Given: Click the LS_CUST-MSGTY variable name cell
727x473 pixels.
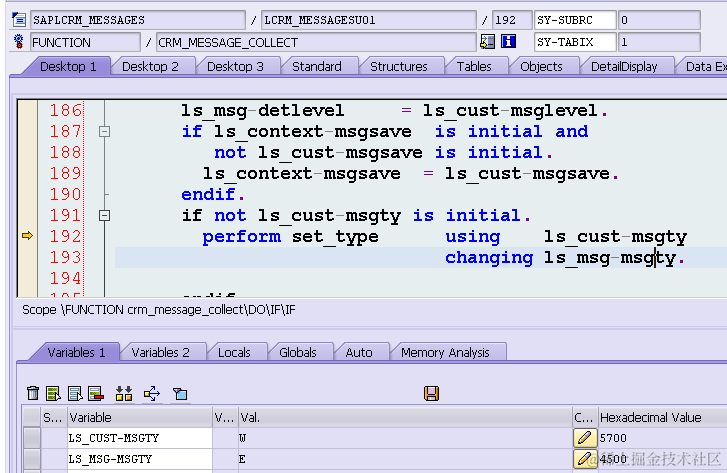Looking at the screenshot, I should pos(140,438).
